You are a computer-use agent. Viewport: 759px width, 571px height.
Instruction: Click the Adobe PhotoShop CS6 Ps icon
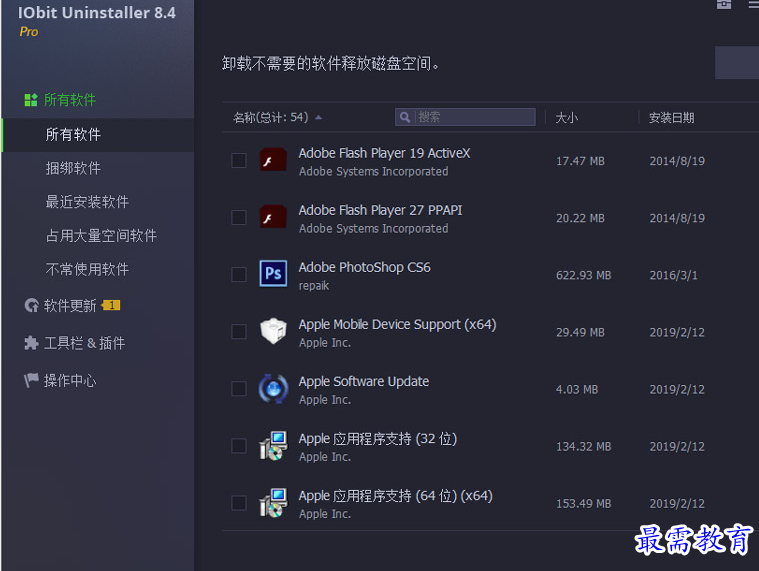(x=273, y=274)
